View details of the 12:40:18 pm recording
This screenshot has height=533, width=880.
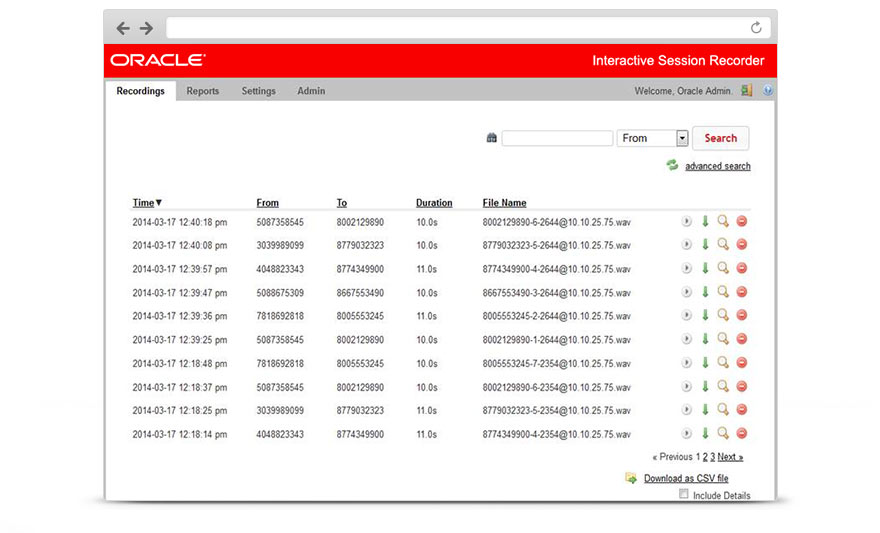723,222
